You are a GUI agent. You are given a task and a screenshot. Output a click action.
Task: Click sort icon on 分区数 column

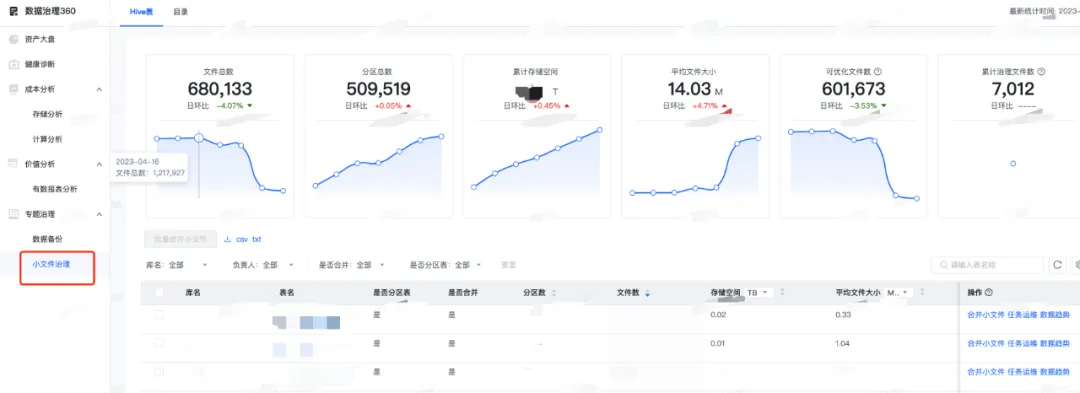pos(554,293)
